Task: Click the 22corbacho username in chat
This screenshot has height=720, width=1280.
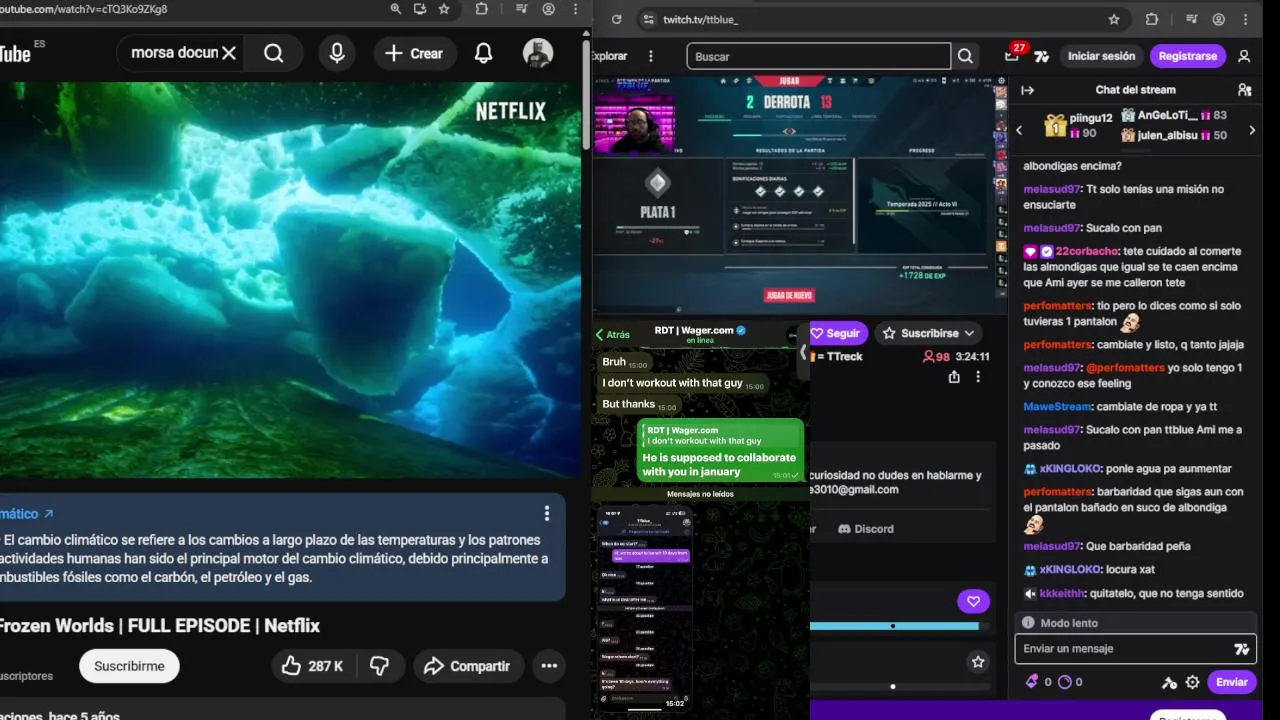Action: 1087,251
